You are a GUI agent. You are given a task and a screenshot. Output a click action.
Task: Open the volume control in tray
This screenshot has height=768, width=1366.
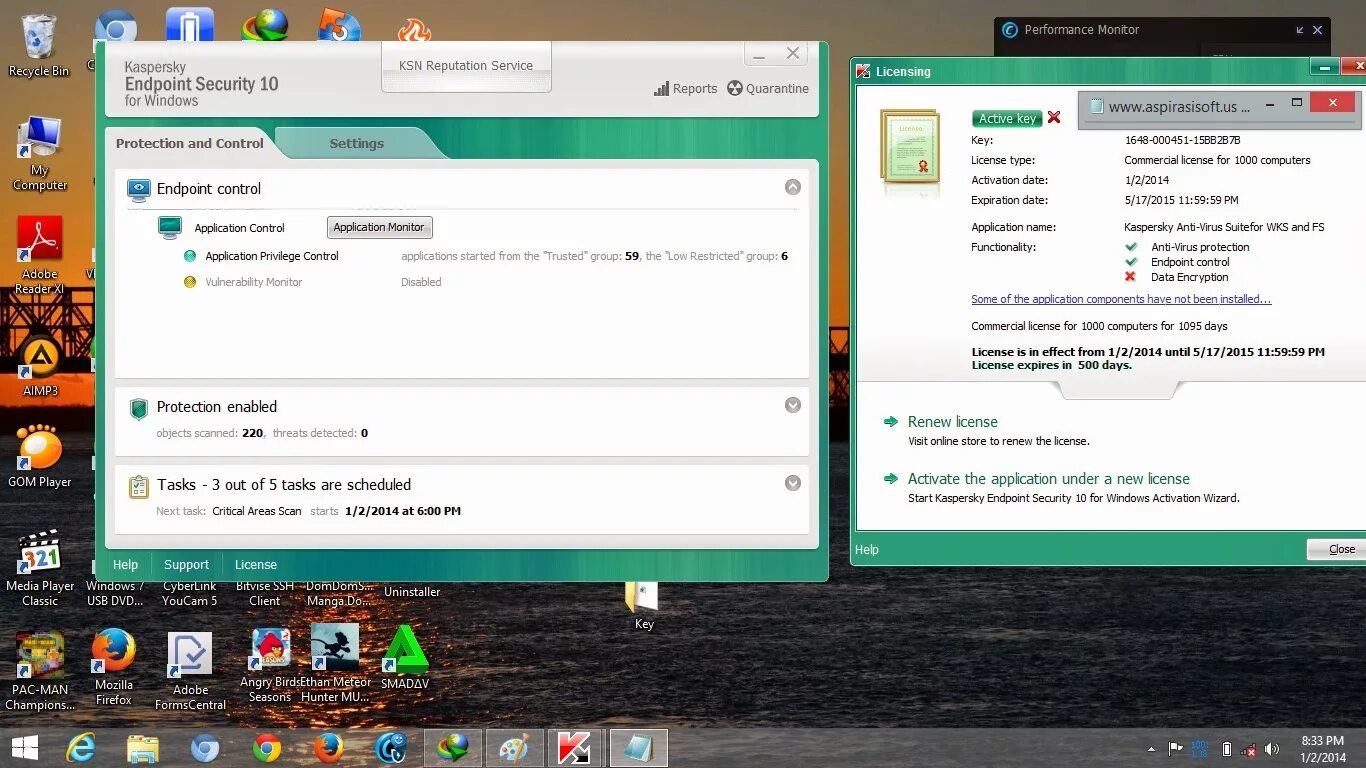(1272, 748)
